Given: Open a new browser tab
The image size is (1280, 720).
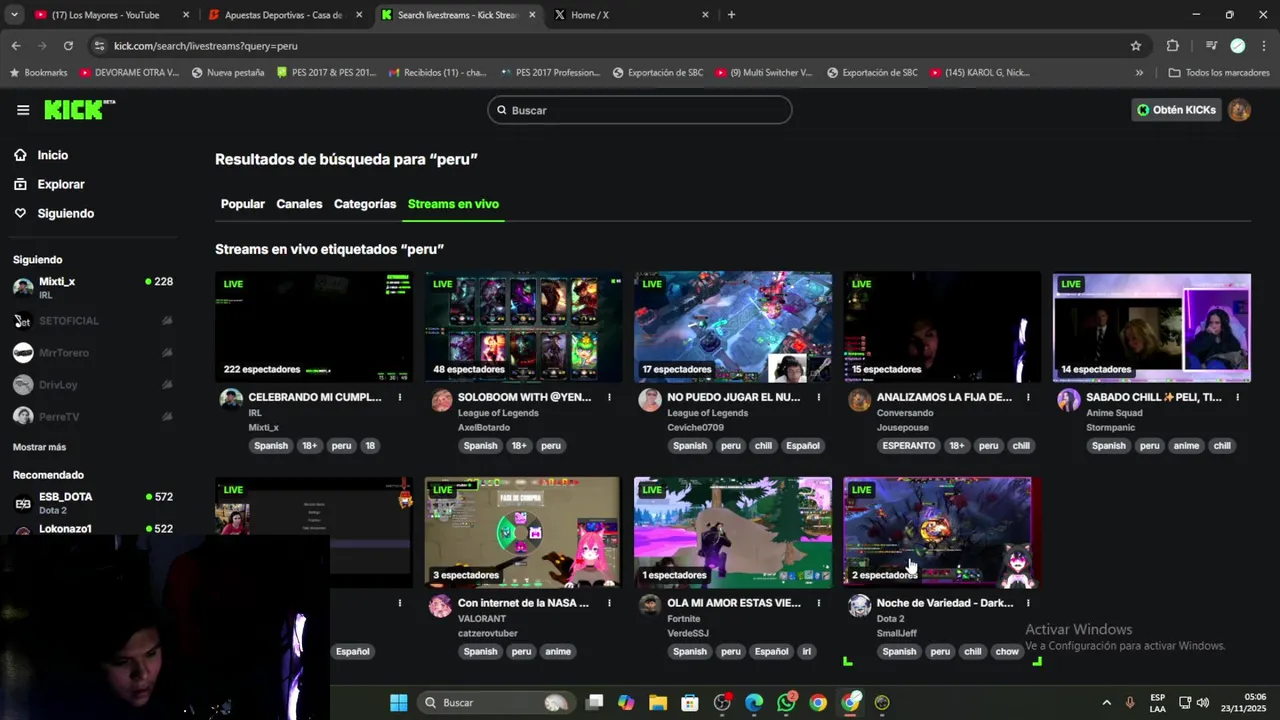Looking at the screenshot, I should click(x=731, y=15).
